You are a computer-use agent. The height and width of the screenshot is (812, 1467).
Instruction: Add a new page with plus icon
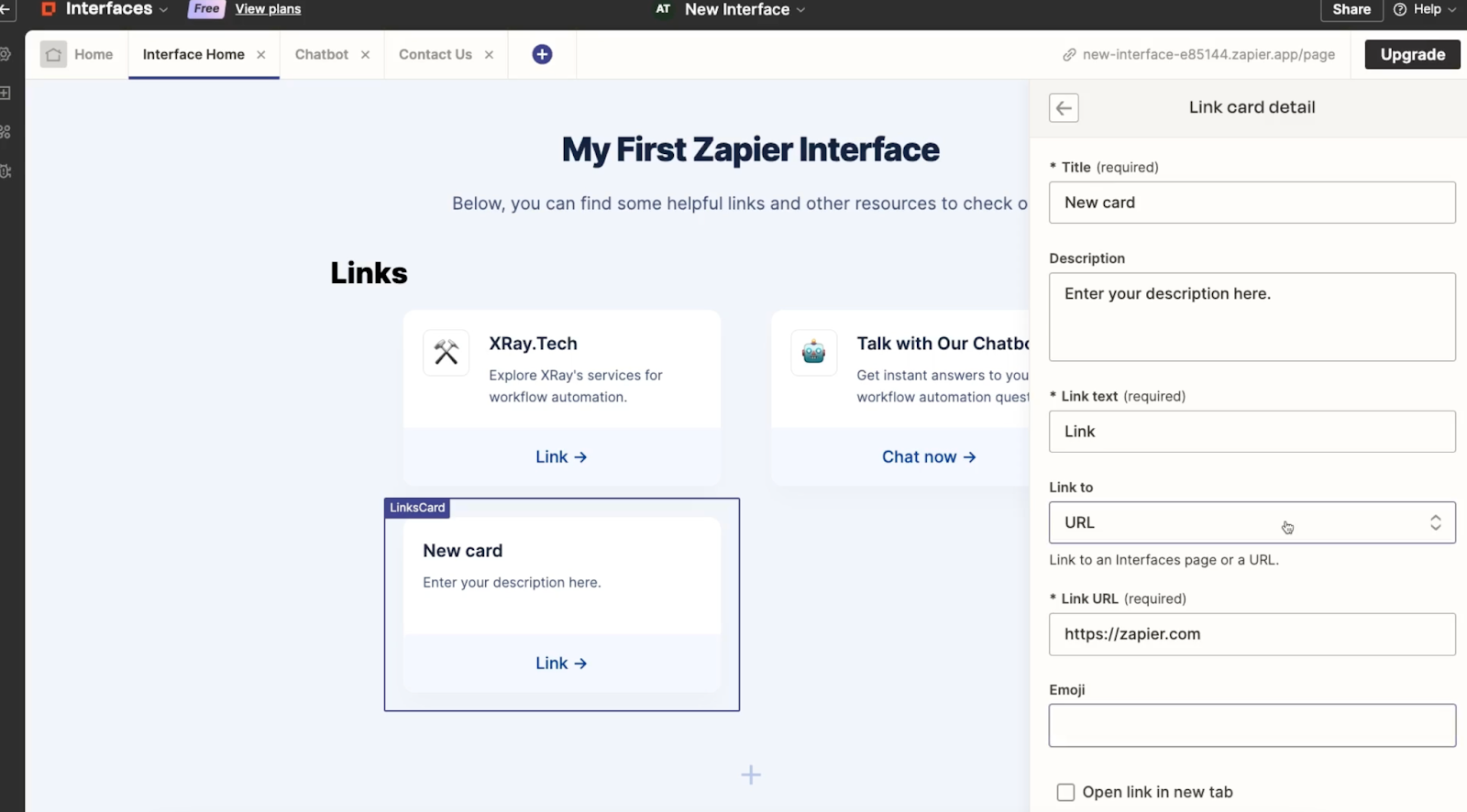[x=542, y=54]
